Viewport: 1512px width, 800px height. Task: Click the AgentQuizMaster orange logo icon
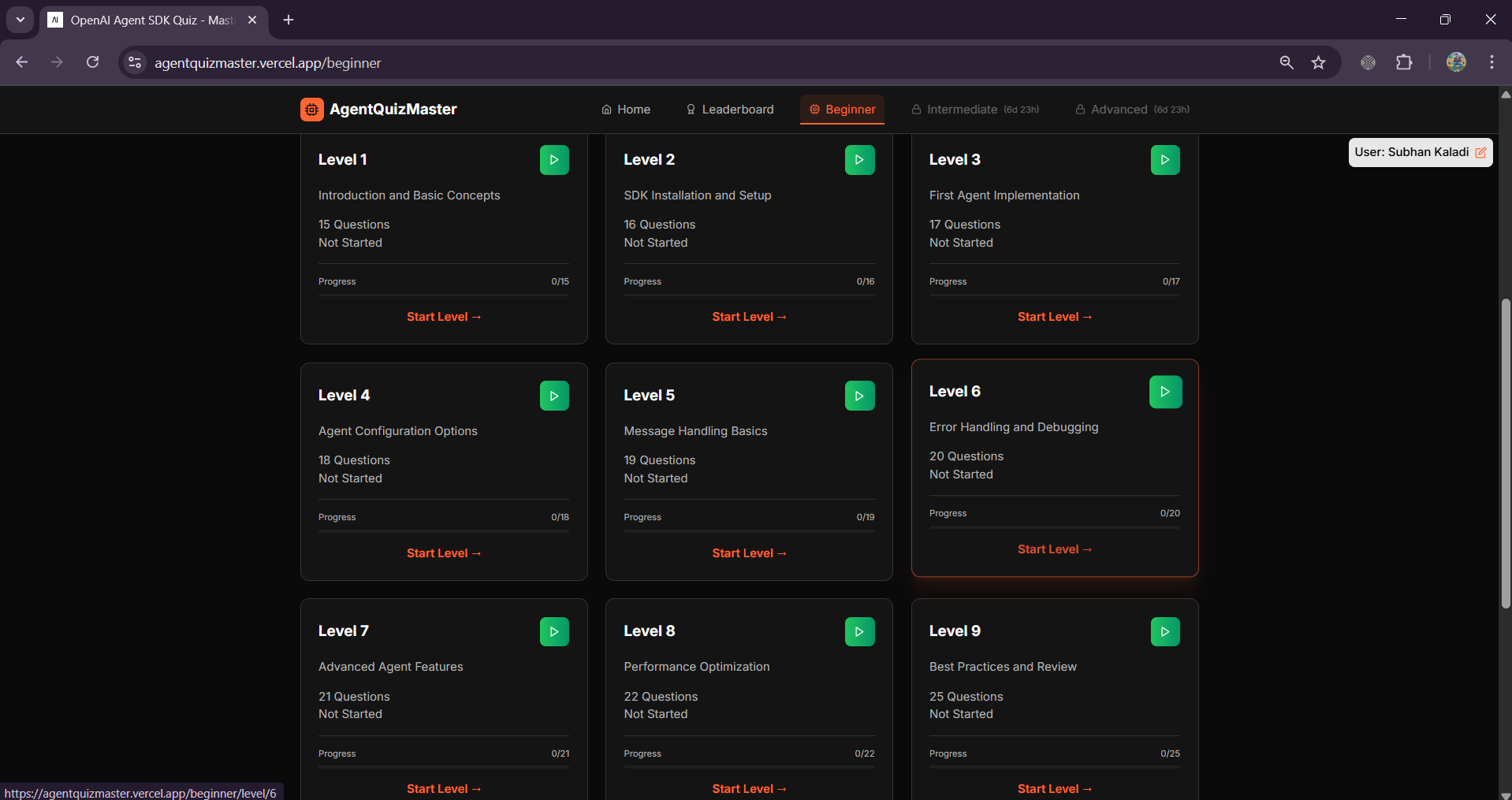312,110
